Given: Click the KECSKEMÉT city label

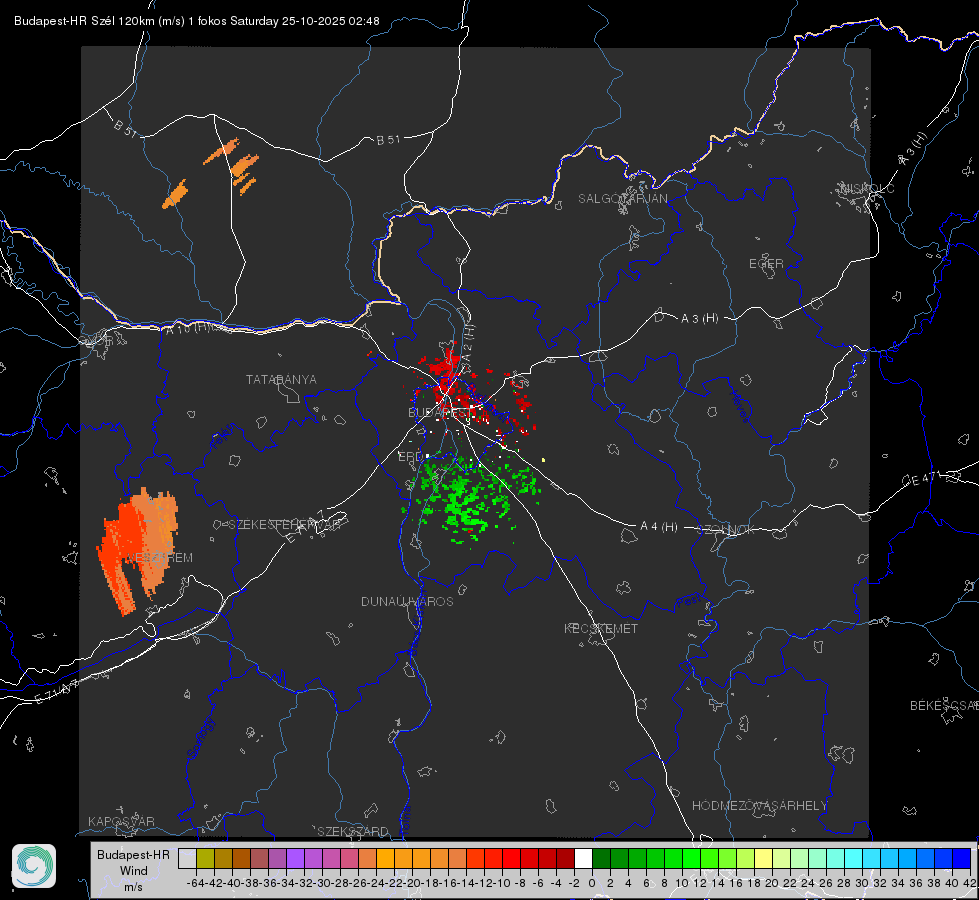Looking at the screenshot, I should 601,628.
